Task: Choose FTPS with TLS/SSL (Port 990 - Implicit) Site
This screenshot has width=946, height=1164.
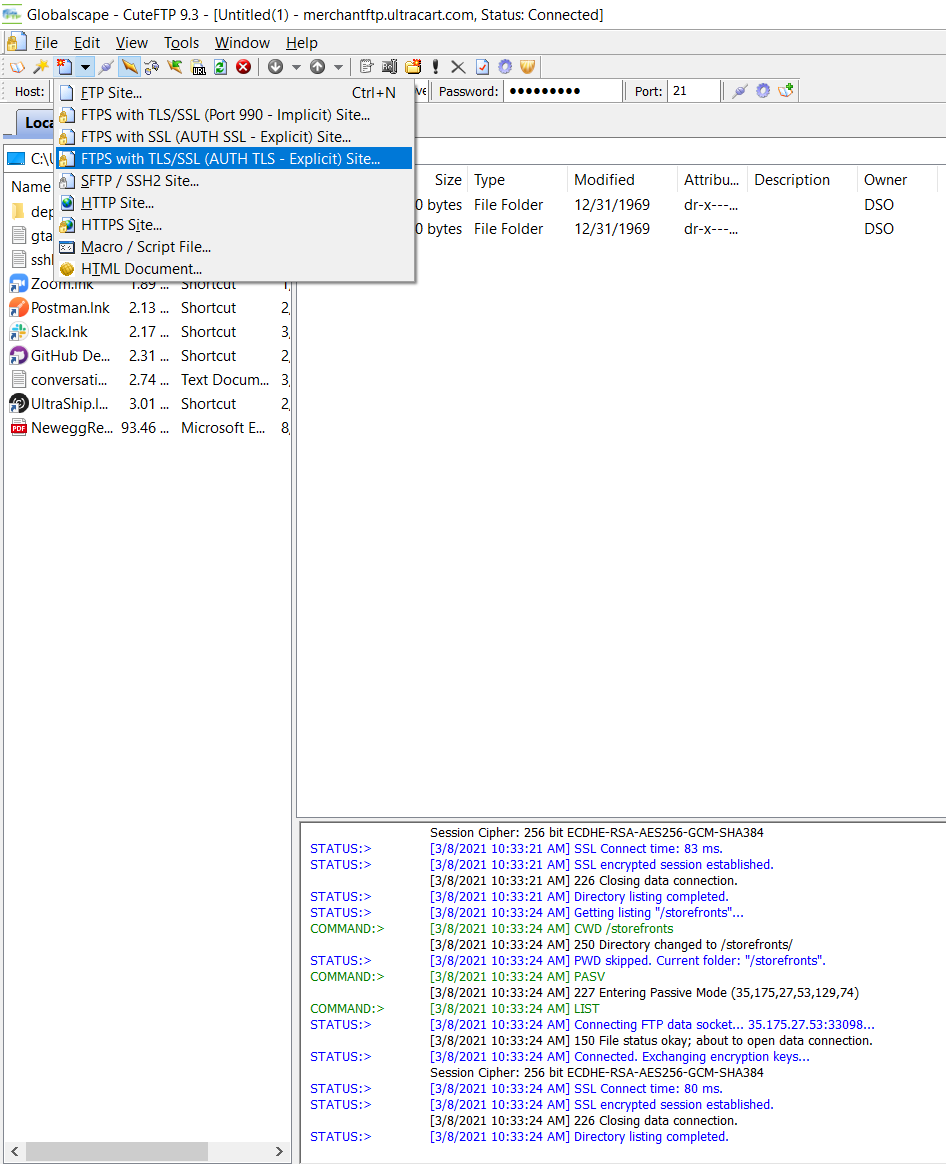Action: [x=234, y=115]
